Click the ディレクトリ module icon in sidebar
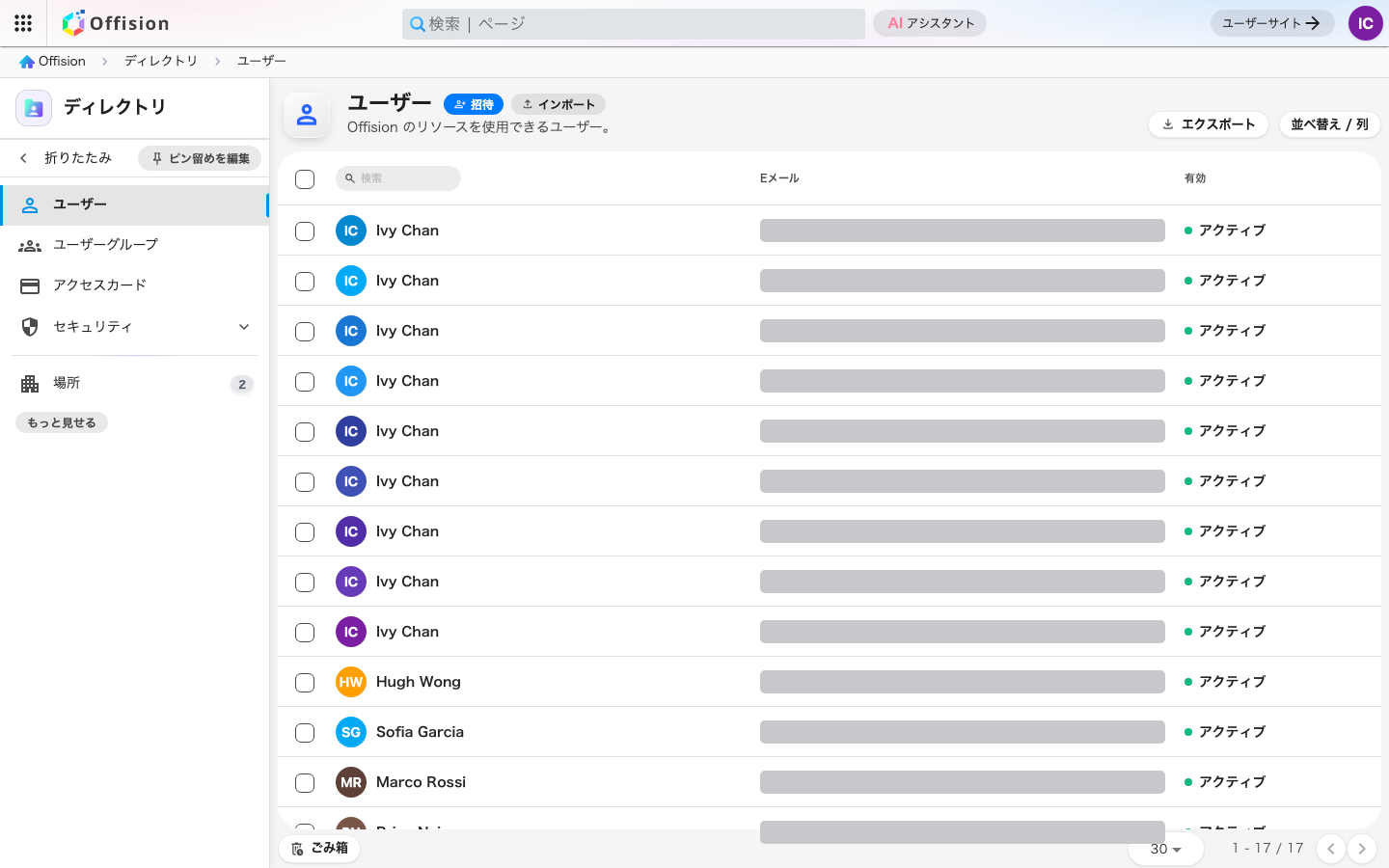The height and width of the screenshot is (868, 1389). tap(34, 108)
